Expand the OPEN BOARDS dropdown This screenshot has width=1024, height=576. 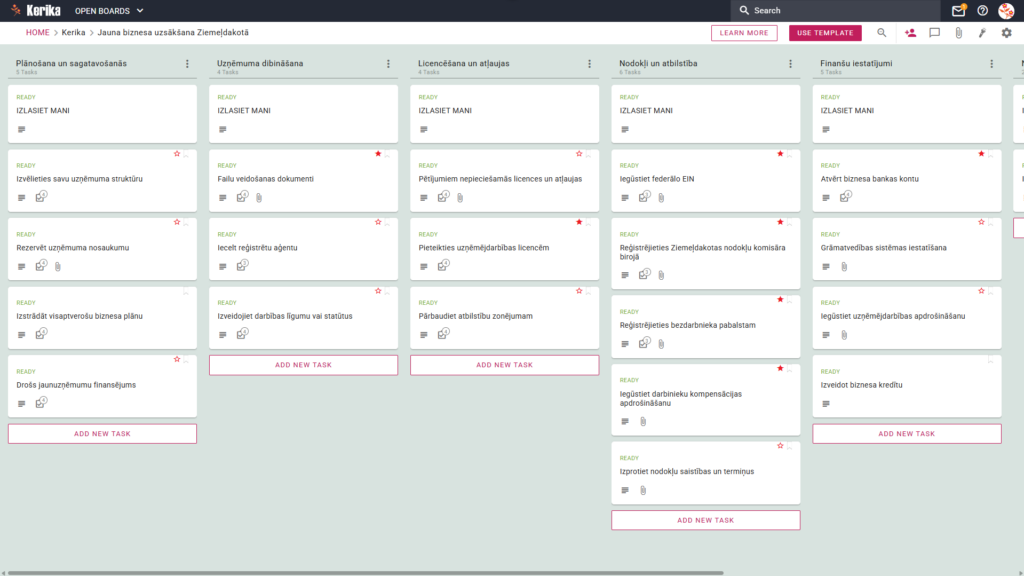[109, 10]
